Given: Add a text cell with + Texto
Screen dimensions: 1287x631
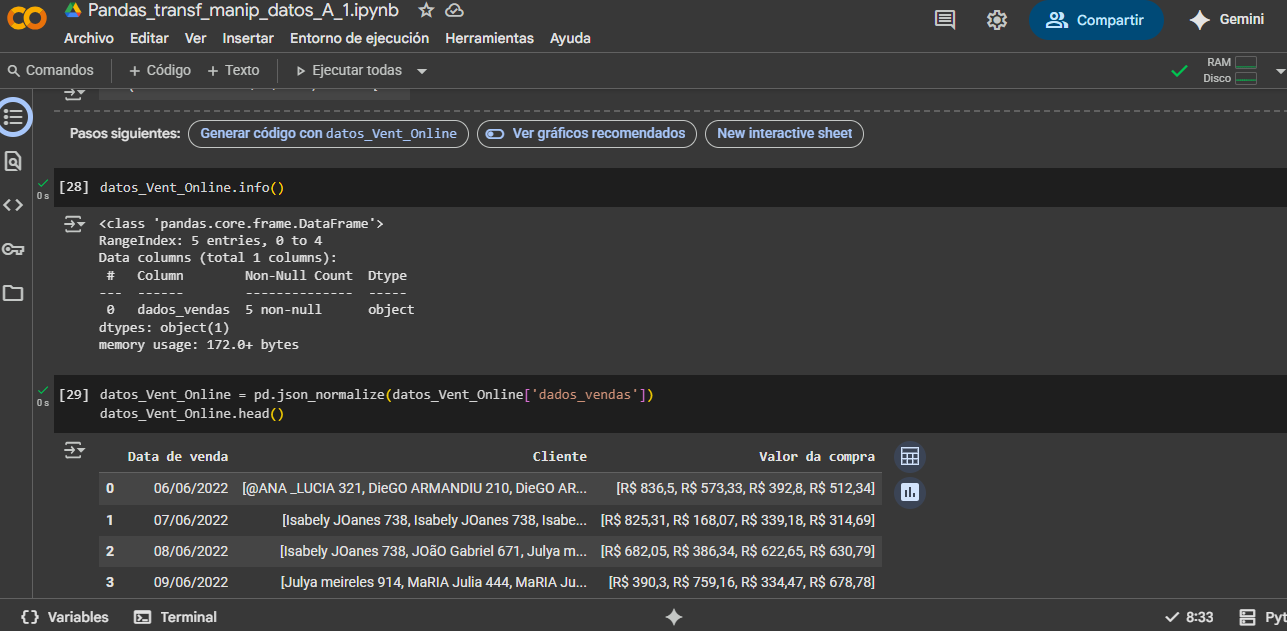Looking at the screenshot, I should pos(233,70).
